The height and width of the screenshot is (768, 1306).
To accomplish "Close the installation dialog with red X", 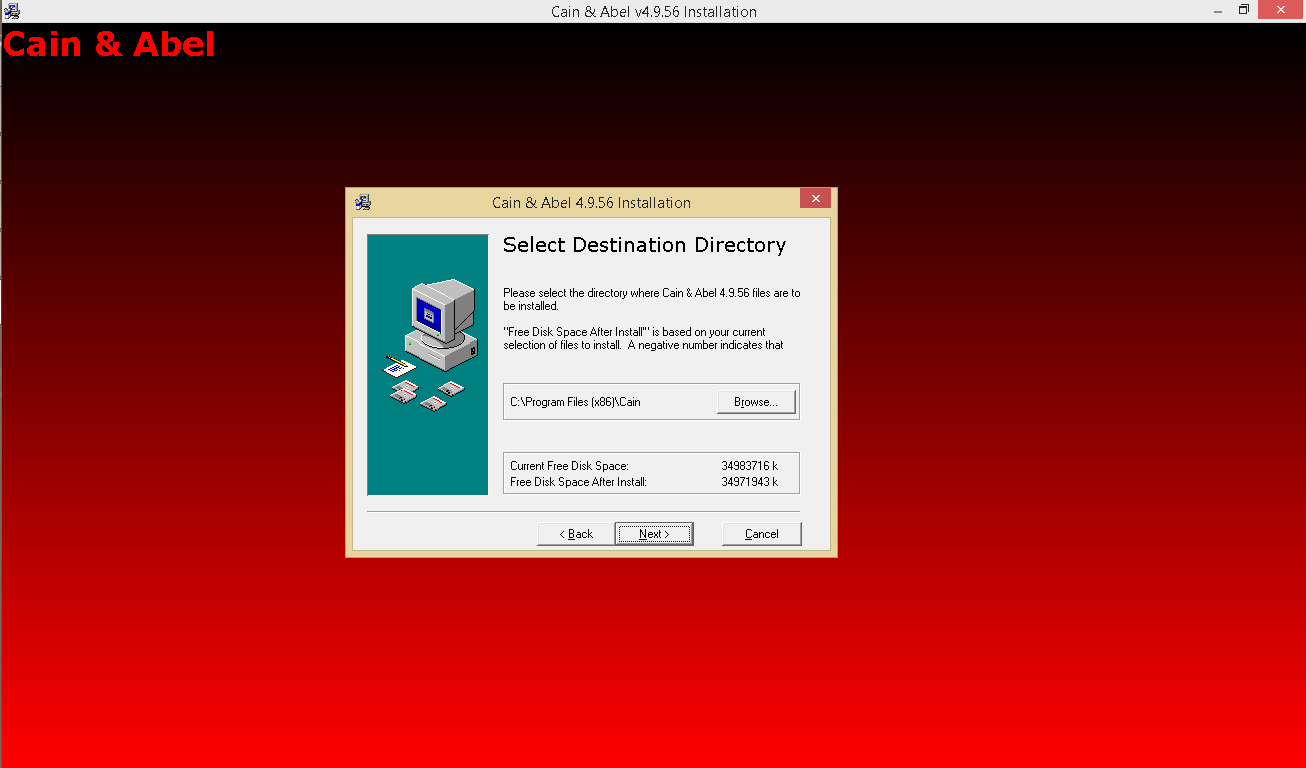I will [815, 198].
